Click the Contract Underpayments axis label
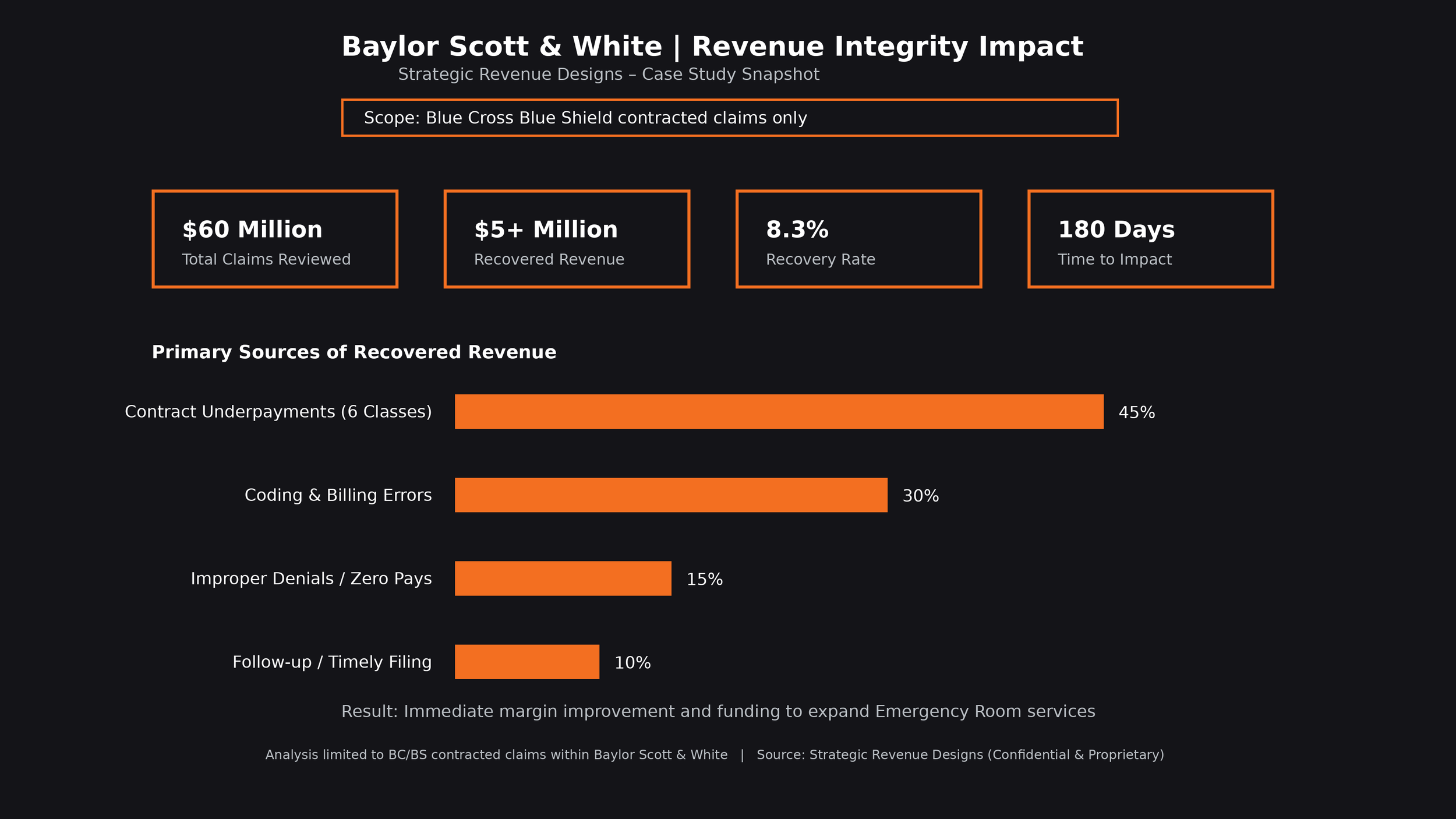 [x=279, y=412]
